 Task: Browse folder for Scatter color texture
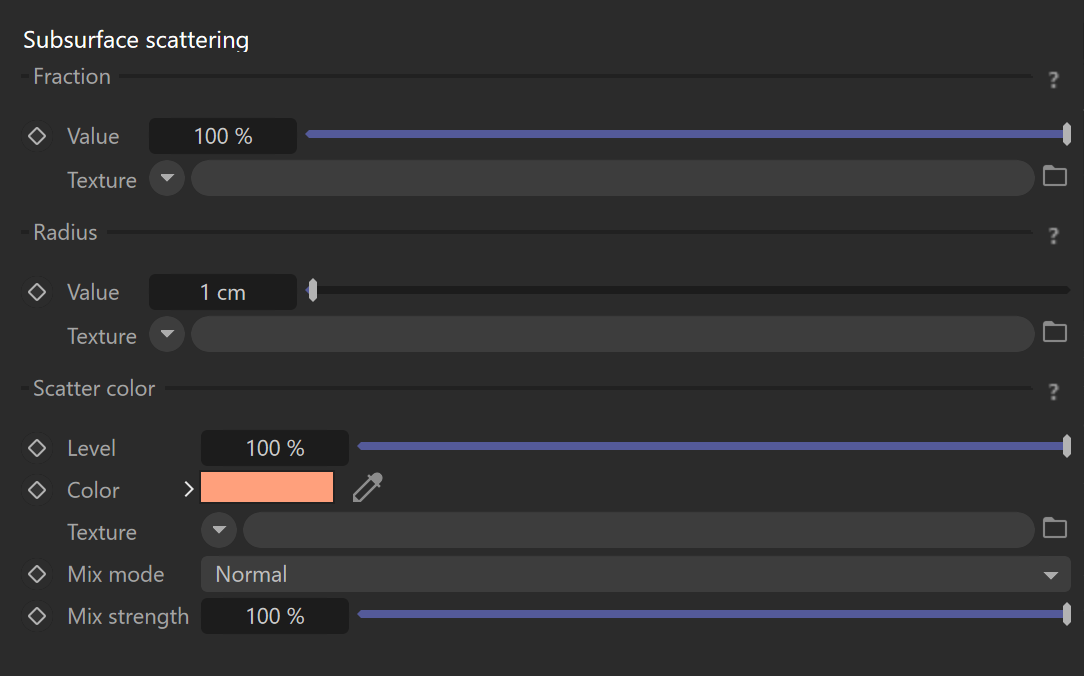(1054, 529)
